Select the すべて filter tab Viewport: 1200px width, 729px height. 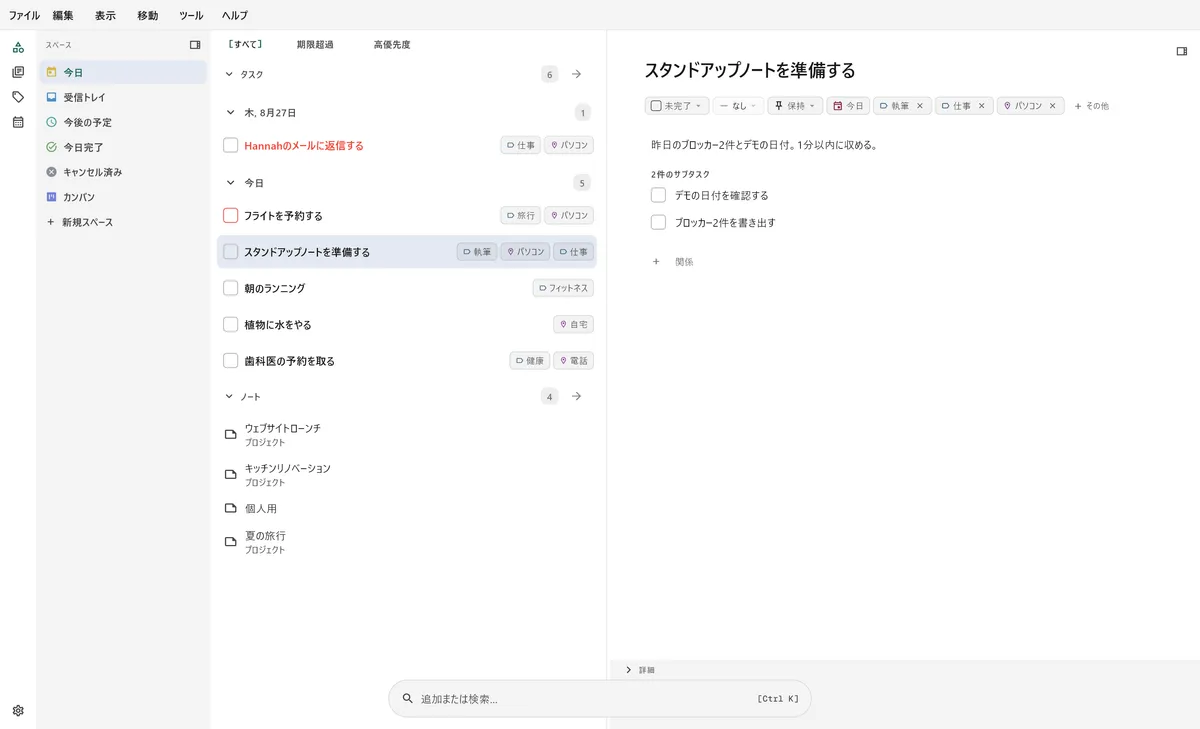[245, 44]
